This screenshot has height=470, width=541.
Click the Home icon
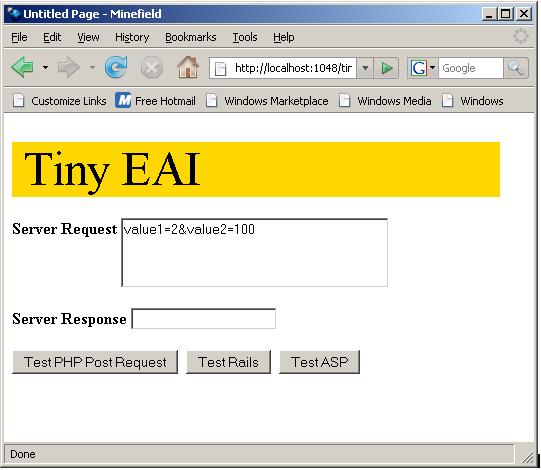pyautogui.click(x=188, y=67)
